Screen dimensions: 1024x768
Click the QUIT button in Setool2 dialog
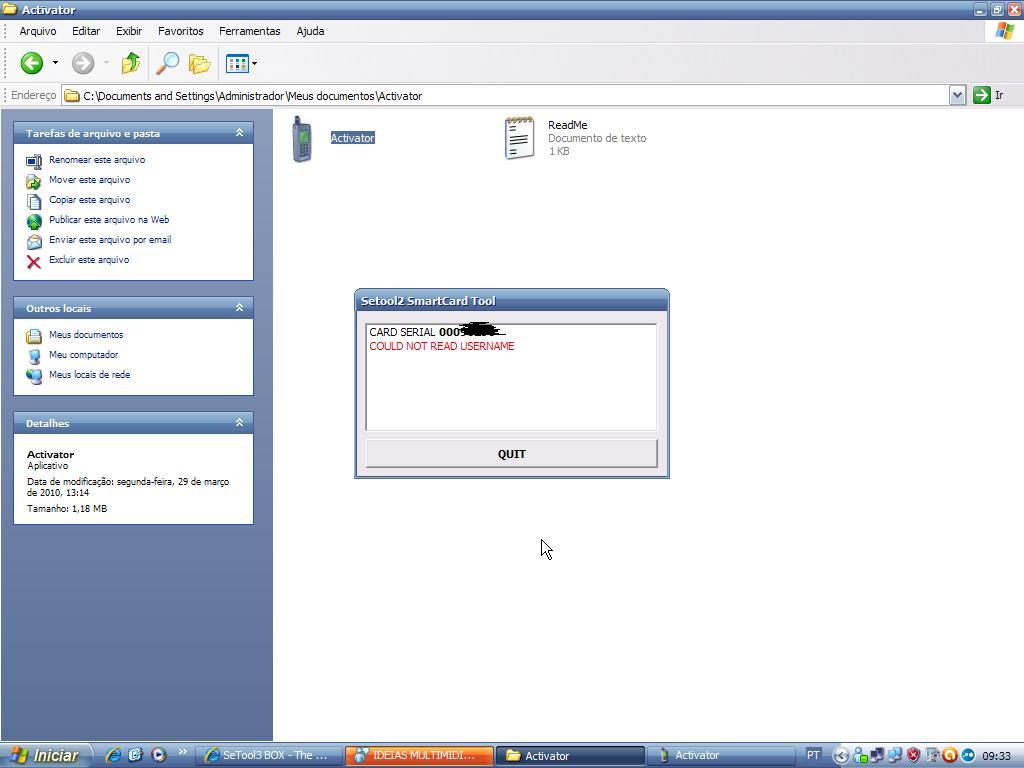511,454
